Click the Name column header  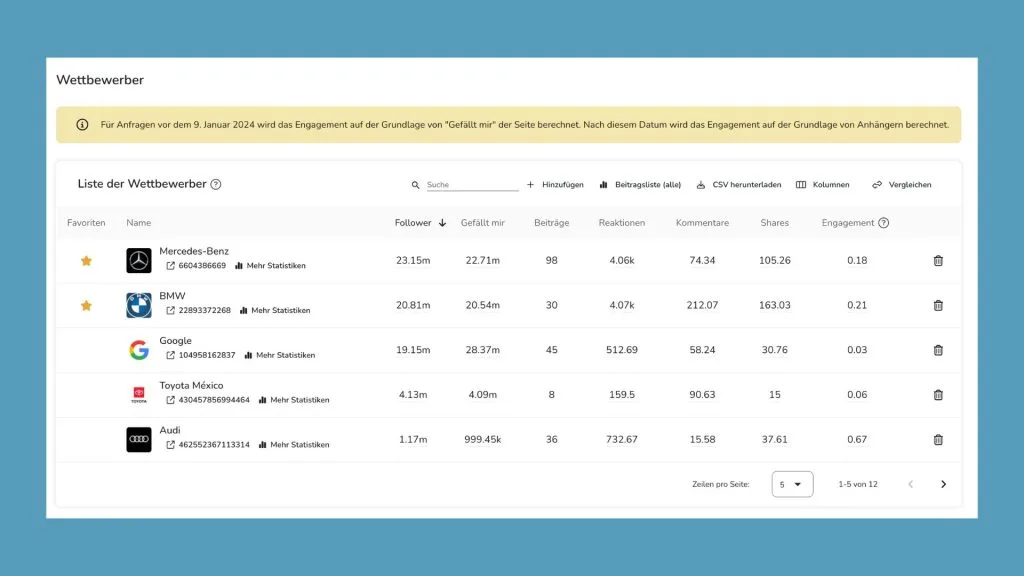click(x=138, y=223)
